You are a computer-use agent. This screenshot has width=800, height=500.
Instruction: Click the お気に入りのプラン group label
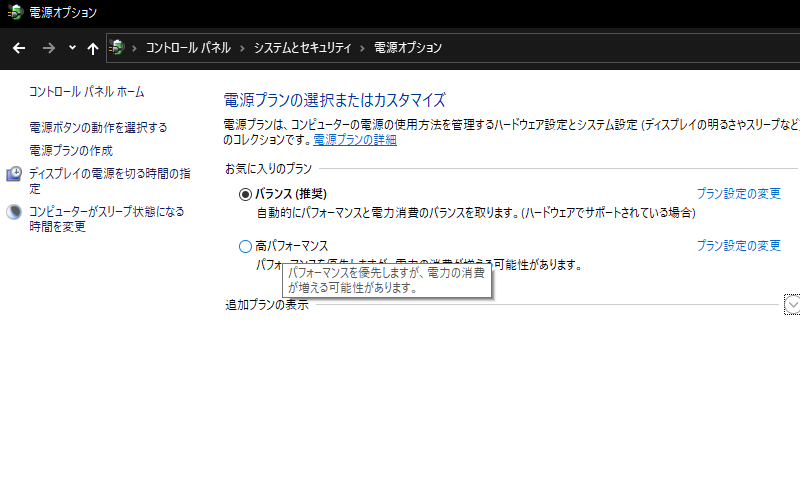[268, 168]
